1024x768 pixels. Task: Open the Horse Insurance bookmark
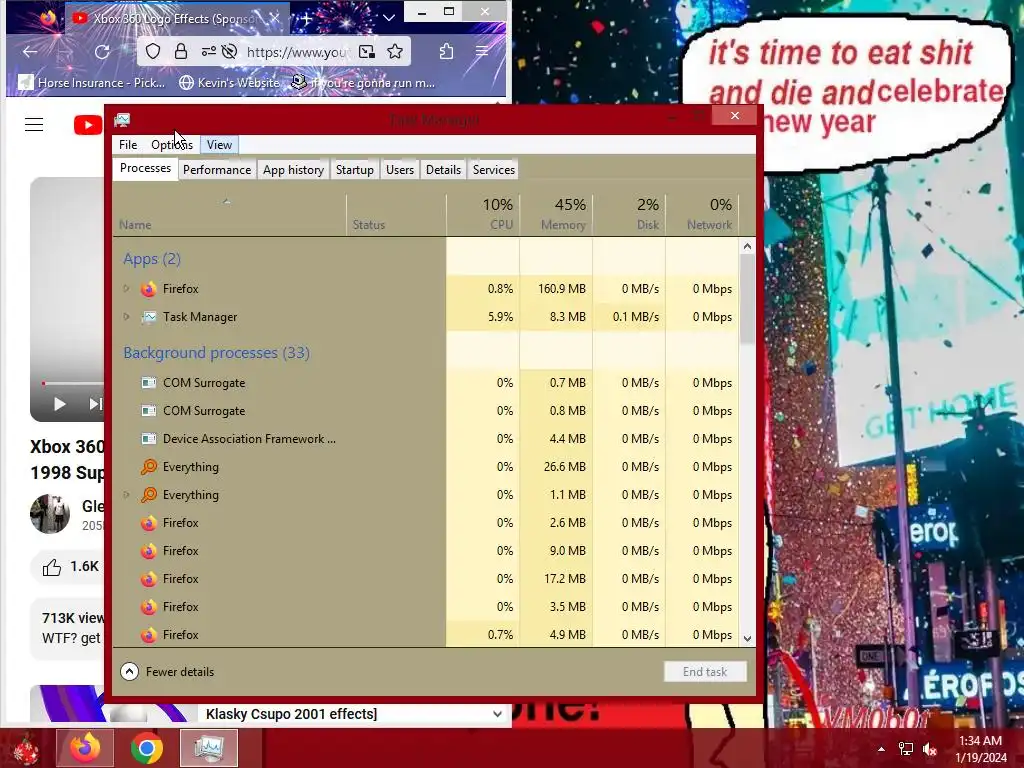click(92, 83)
